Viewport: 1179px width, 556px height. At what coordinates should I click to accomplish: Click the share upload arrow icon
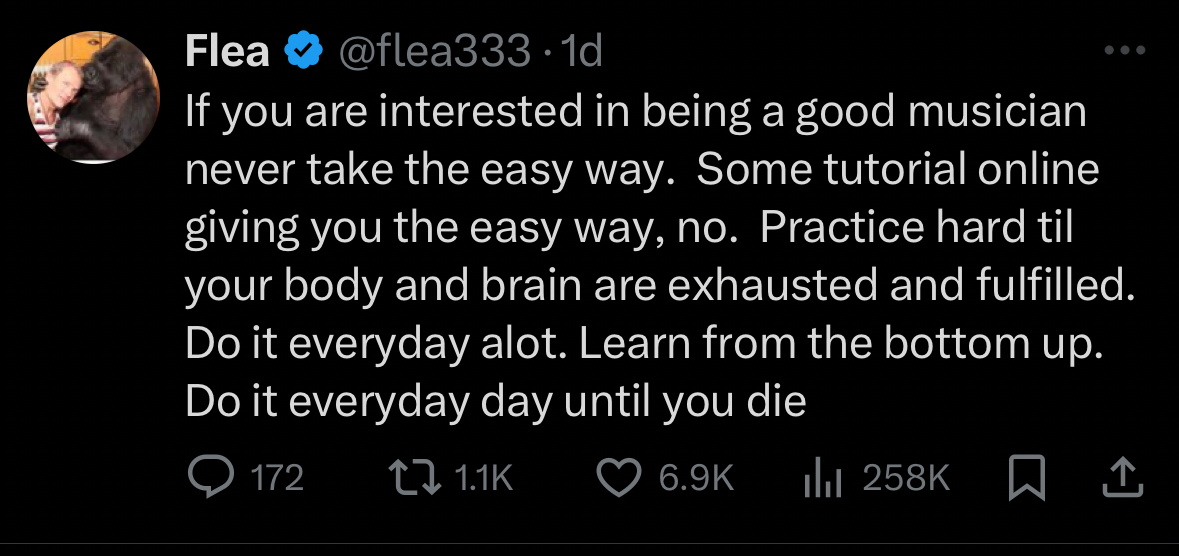pyautogui.click(x=1120, y=477)
